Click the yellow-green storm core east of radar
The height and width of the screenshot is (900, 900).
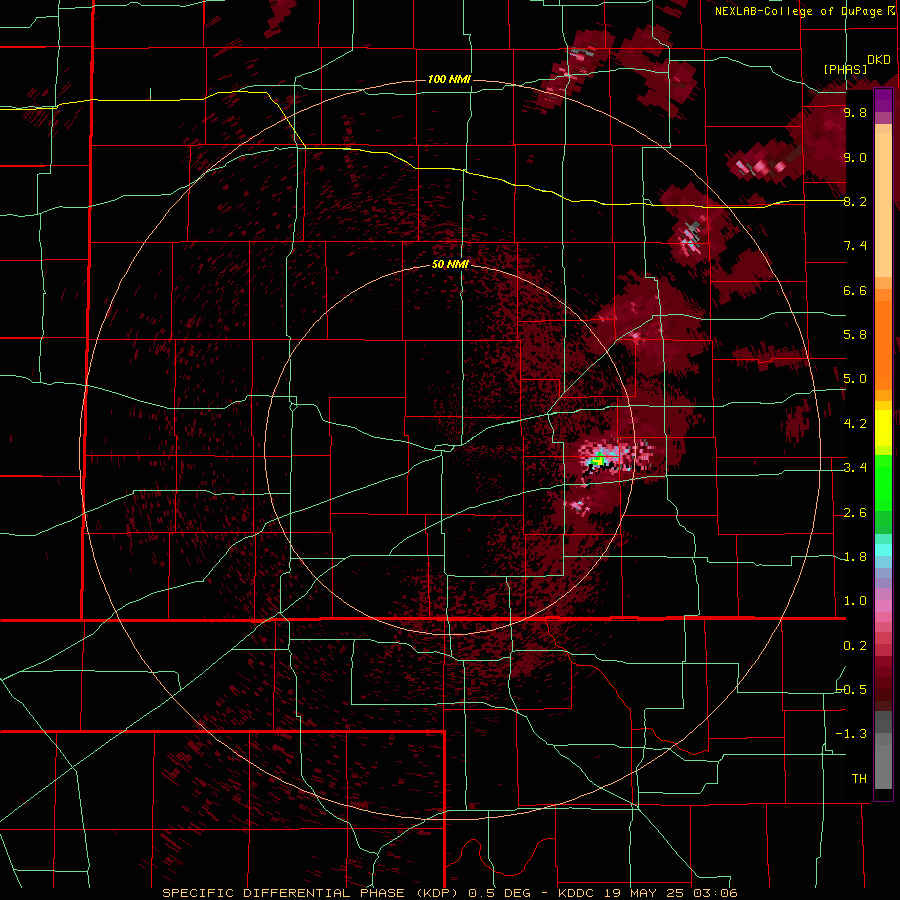coord(598,459)
